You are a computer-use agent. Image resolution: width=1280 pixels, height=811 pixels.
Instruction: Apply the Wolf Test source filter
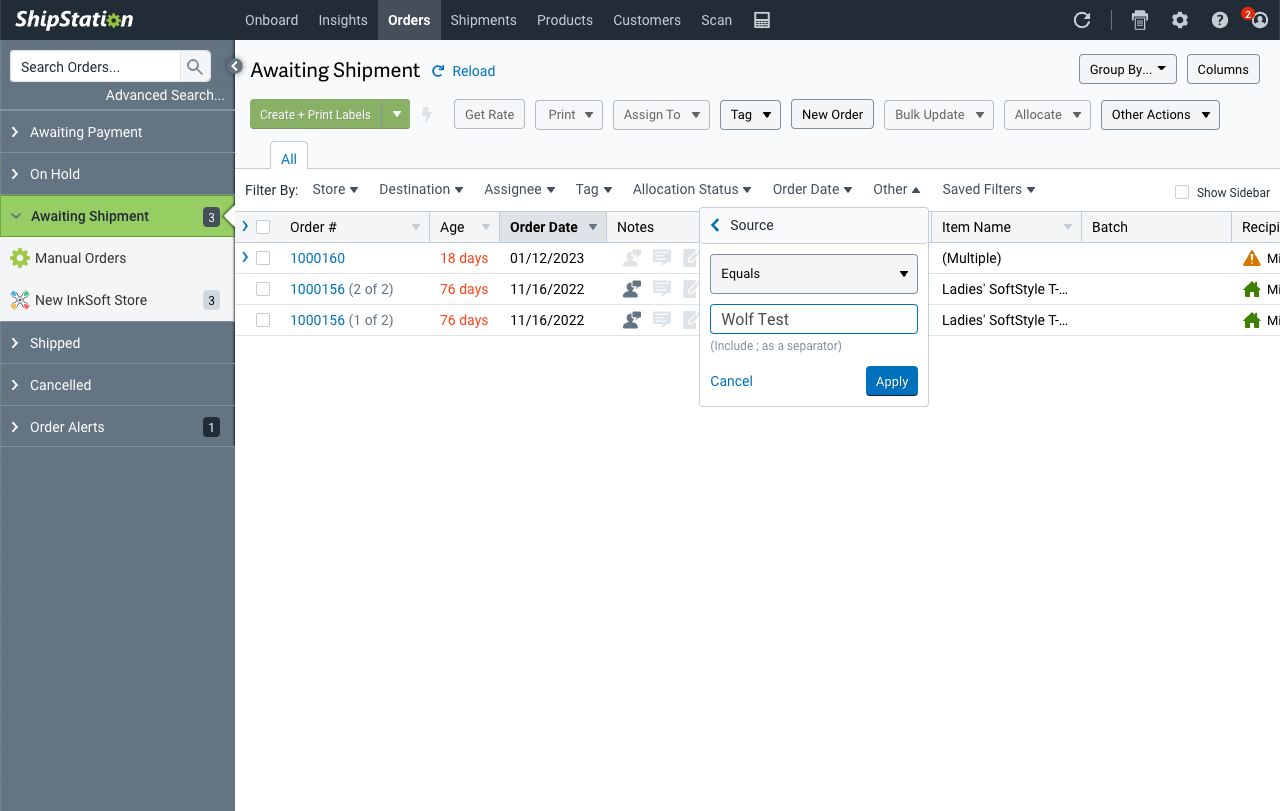891,381
